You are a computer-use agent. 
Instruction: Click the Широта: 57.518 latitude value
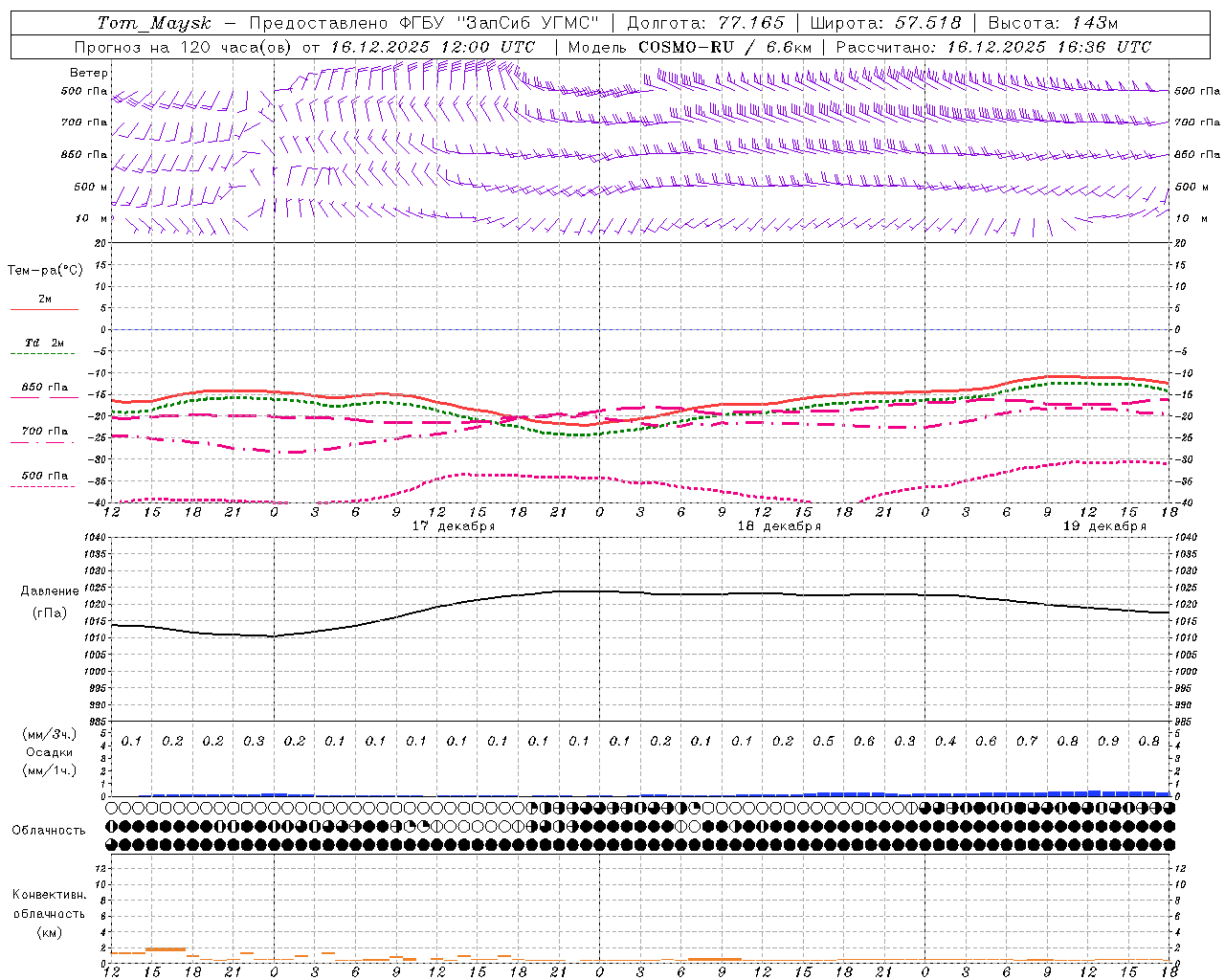[885, 23]
